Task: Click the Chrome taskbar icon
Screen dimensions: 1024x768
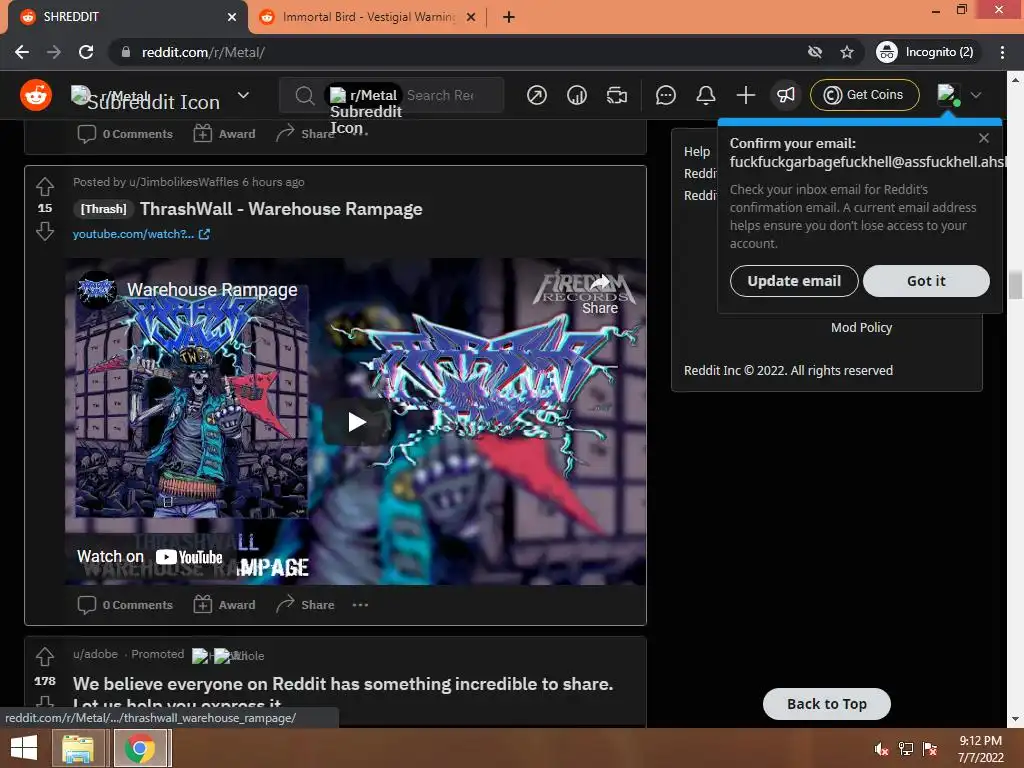Action: pos(140,748)
